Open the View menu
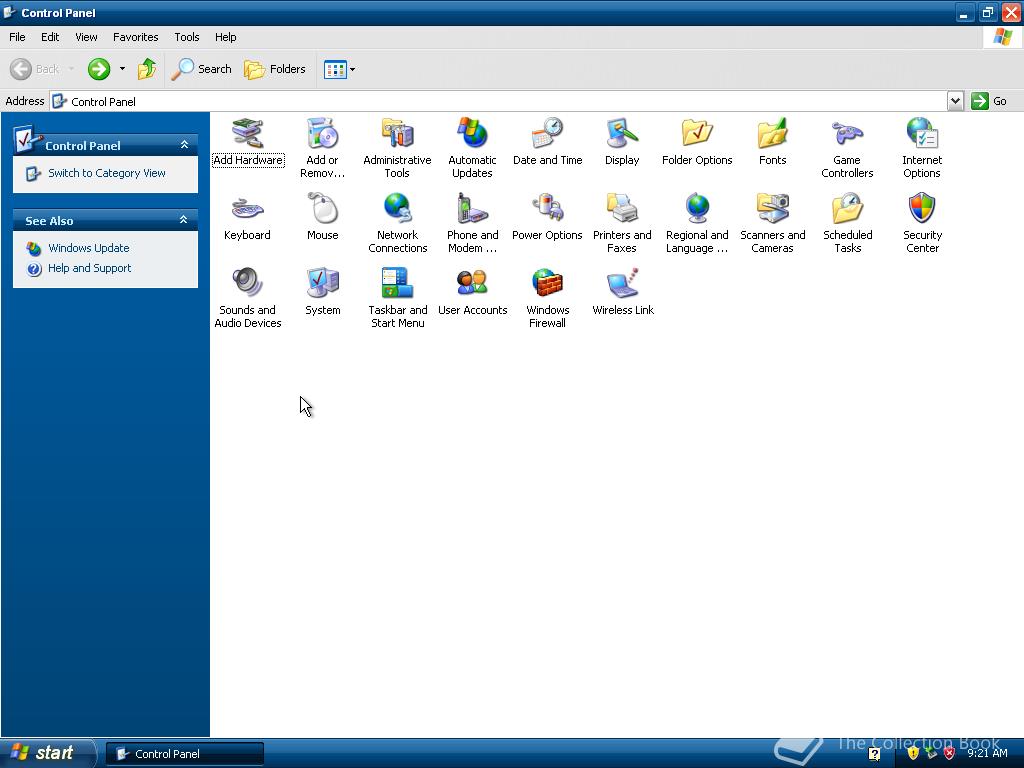 (x=86, y=37)
